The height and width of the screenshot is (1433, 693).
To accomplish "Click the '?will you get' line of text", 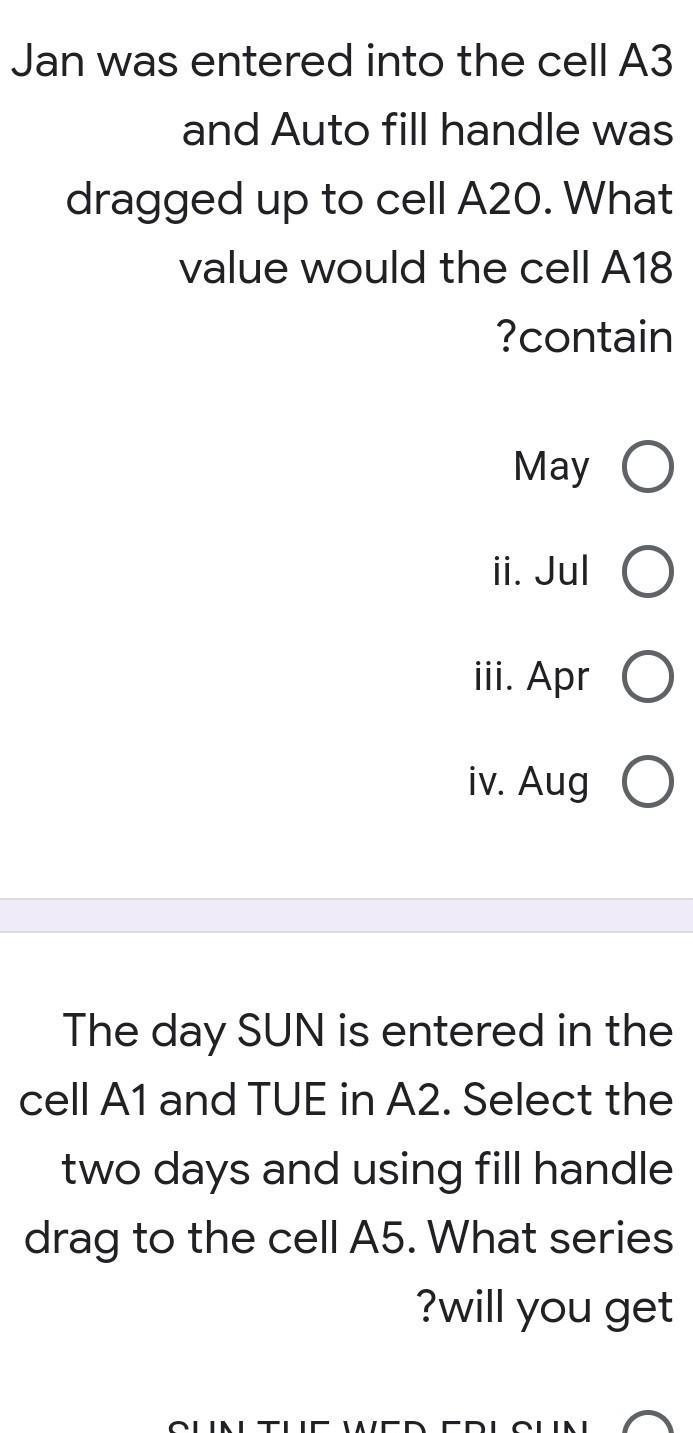I will tap(543, 1307).
